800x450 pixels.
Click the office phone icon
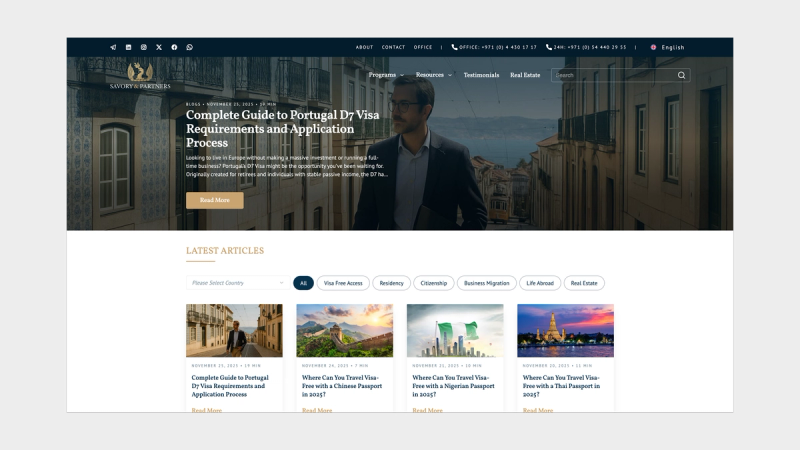click(x=454, y=47)
